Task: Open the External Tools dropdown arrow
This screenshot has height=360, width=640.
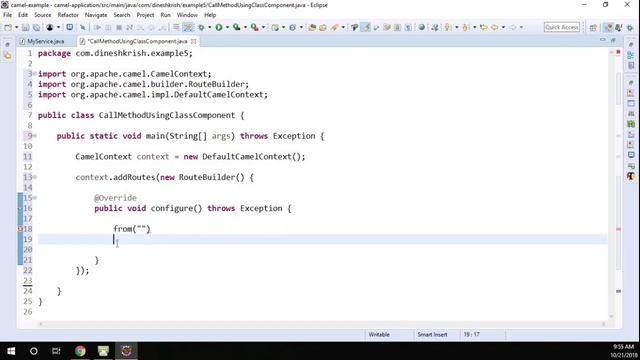Action: point(263,27)
